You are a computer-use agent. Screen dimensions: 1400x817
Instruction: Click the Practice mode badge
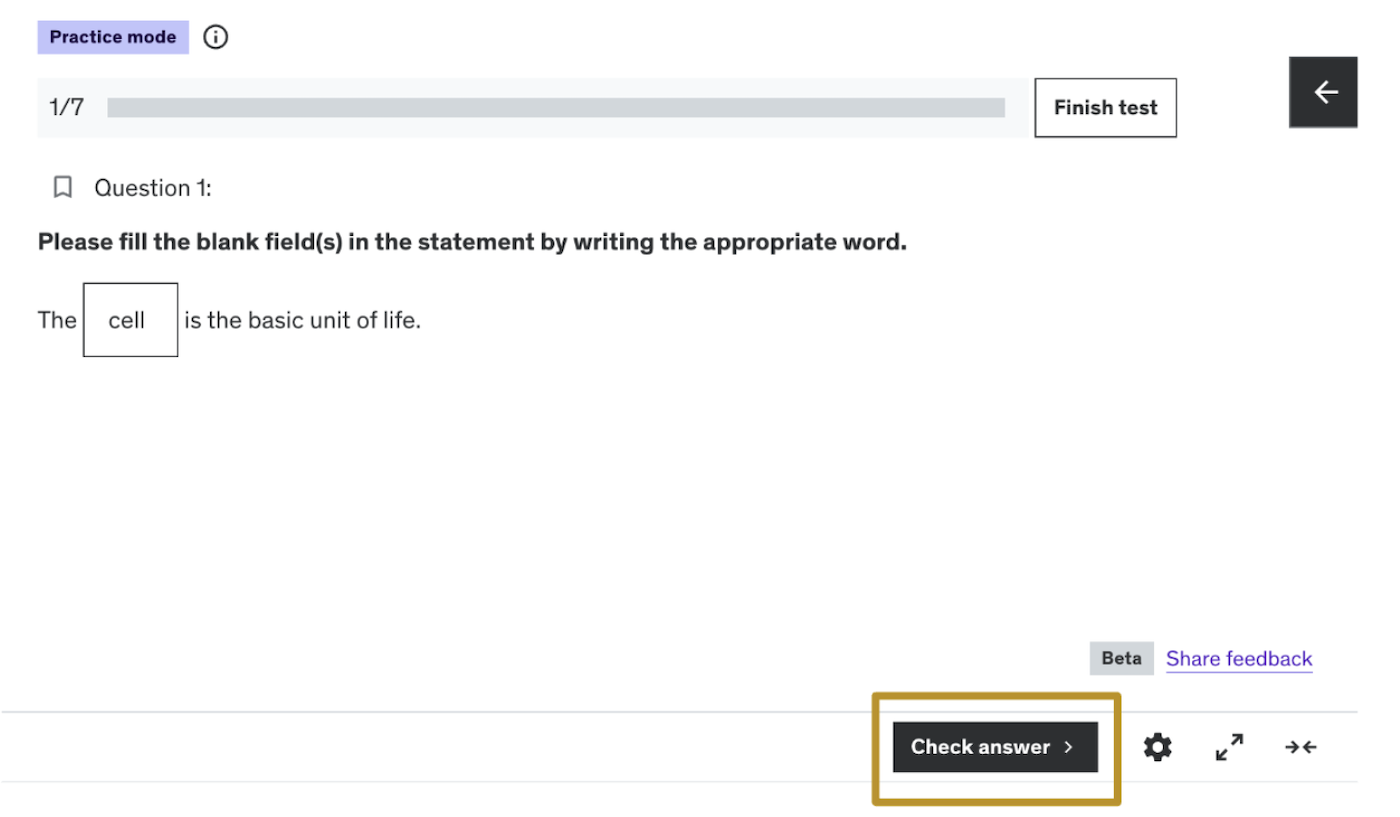tap(113, 38)
